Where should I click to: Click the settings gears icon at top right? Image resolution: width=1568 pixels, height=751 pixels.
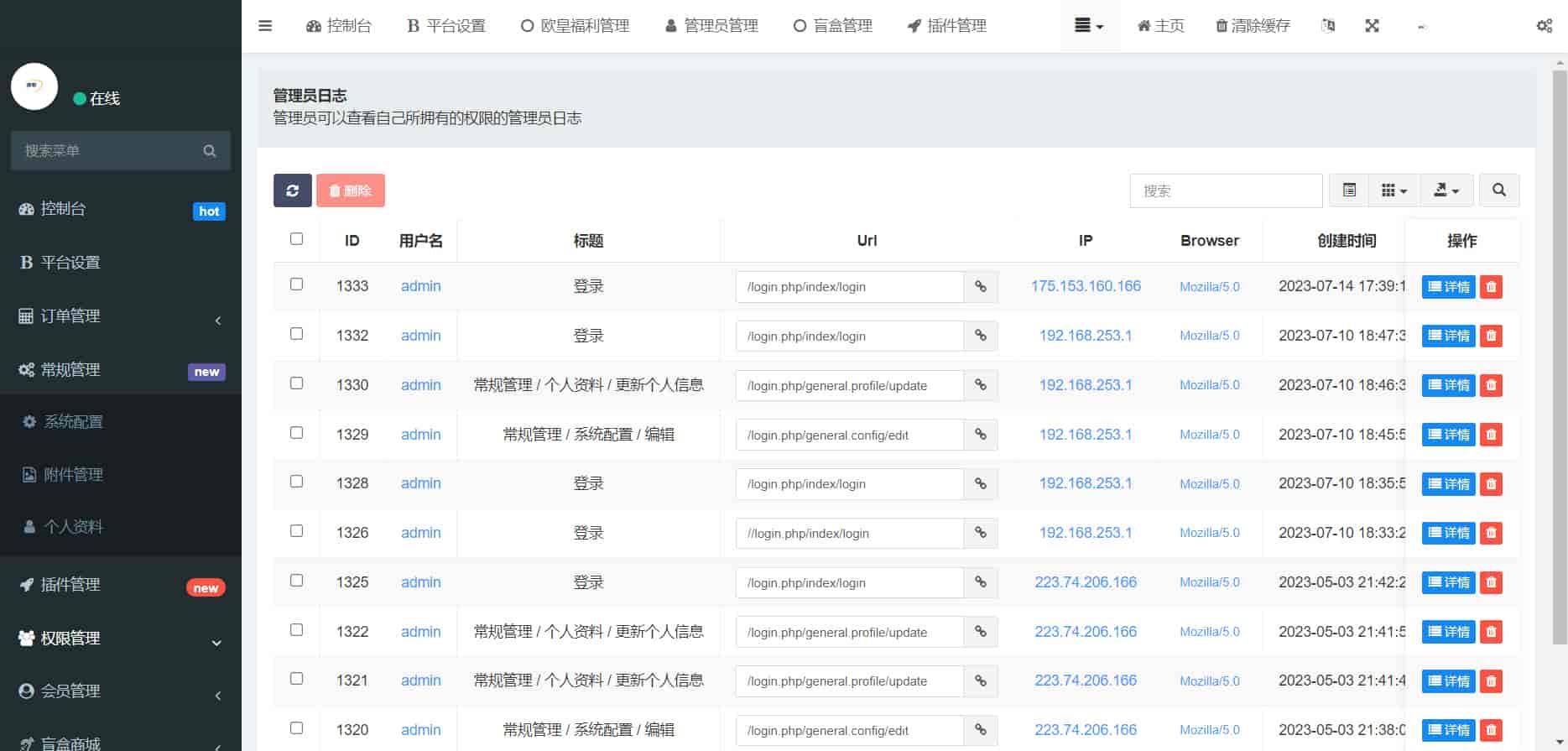[x=1544, y=26]
